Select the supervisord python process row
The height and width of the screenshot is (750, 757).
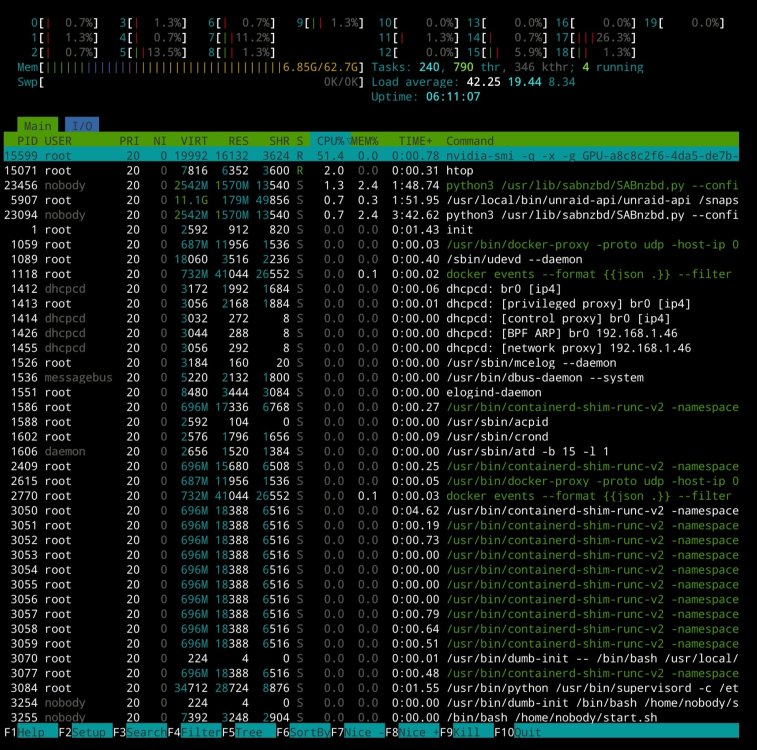click(371, 688)
